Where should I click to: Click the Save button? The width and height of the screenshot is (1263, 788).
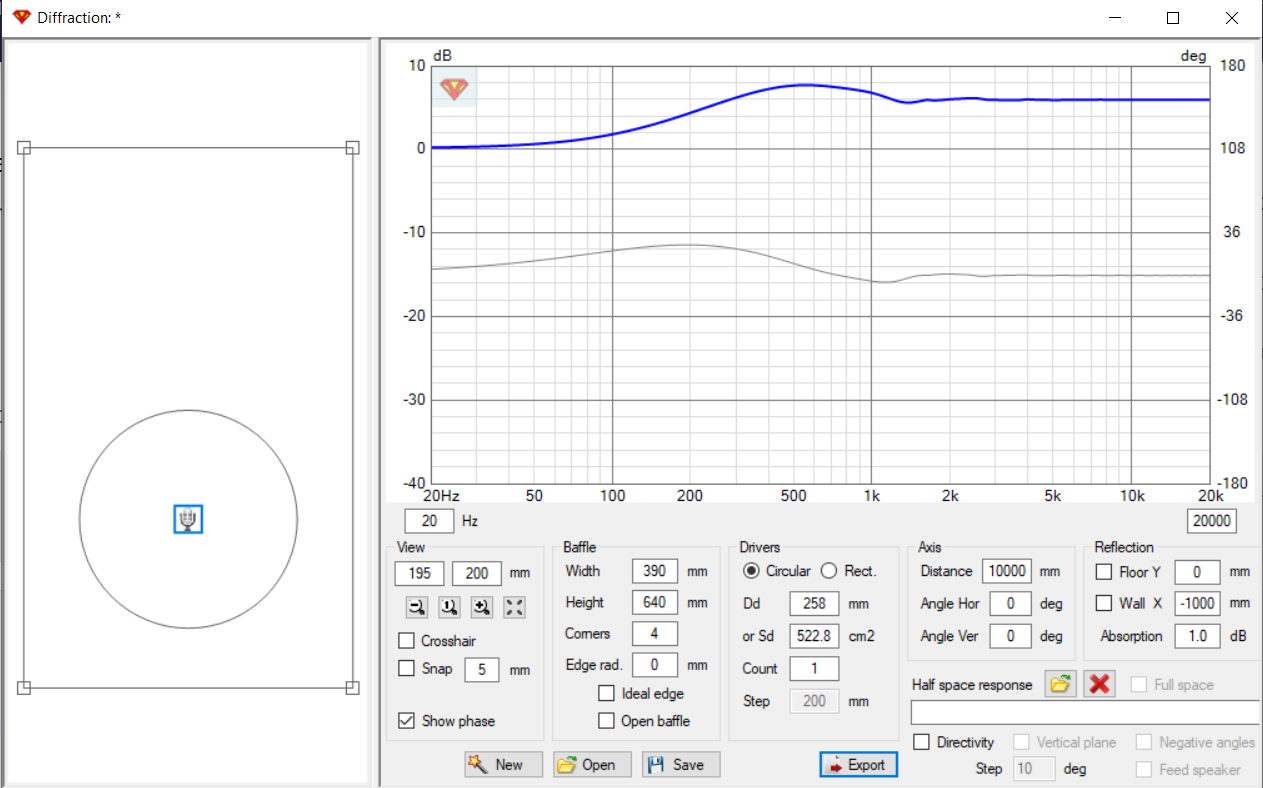coord(681,764)
